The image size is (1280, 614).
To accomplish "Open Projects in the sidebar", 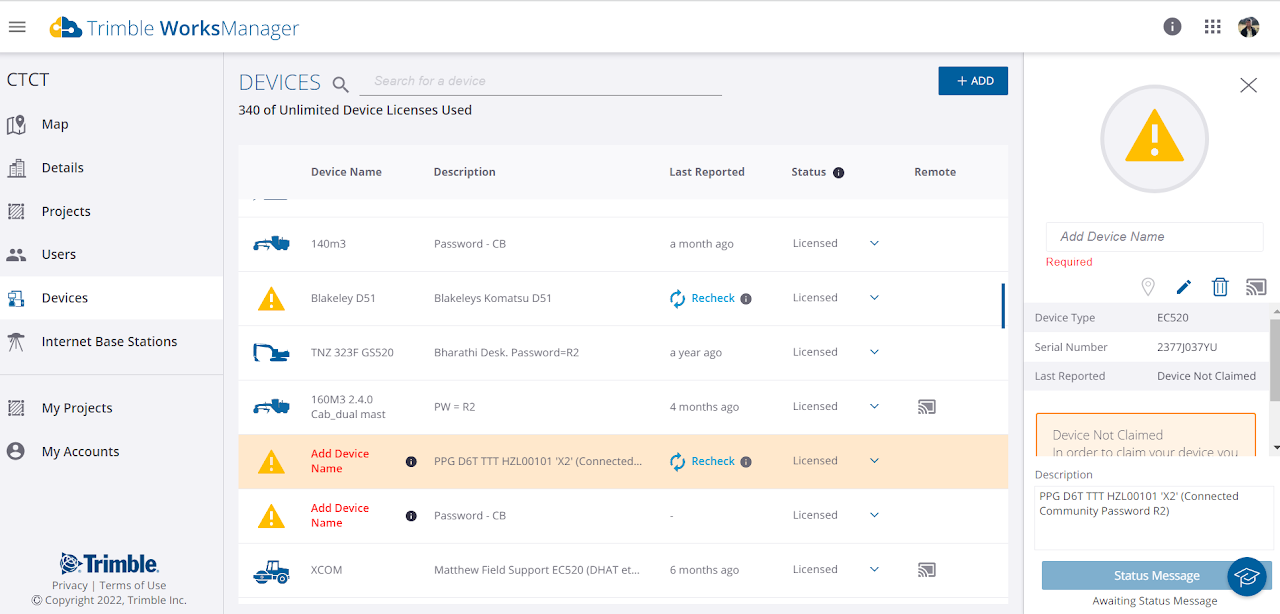I will click(x=111, y=211).
